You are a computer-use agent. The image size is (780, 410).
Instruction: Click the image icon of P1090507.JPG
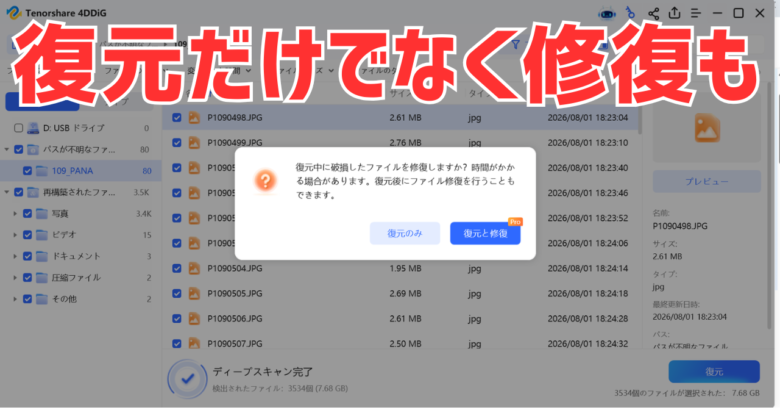coord(194,343)
